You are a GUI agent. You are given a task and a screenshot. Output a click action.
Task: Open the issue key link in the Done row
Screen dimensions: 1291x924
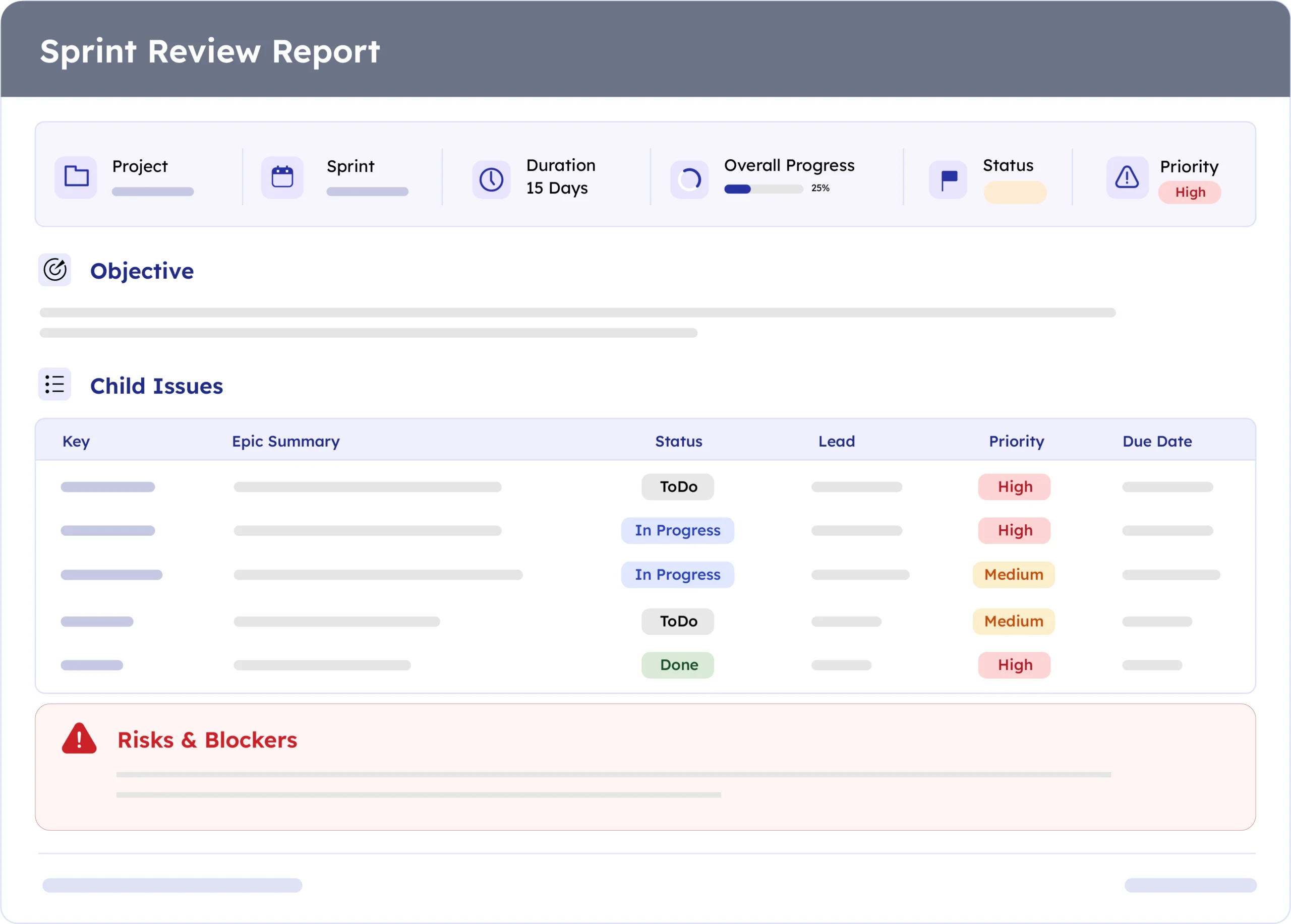(x=92, y=665)
